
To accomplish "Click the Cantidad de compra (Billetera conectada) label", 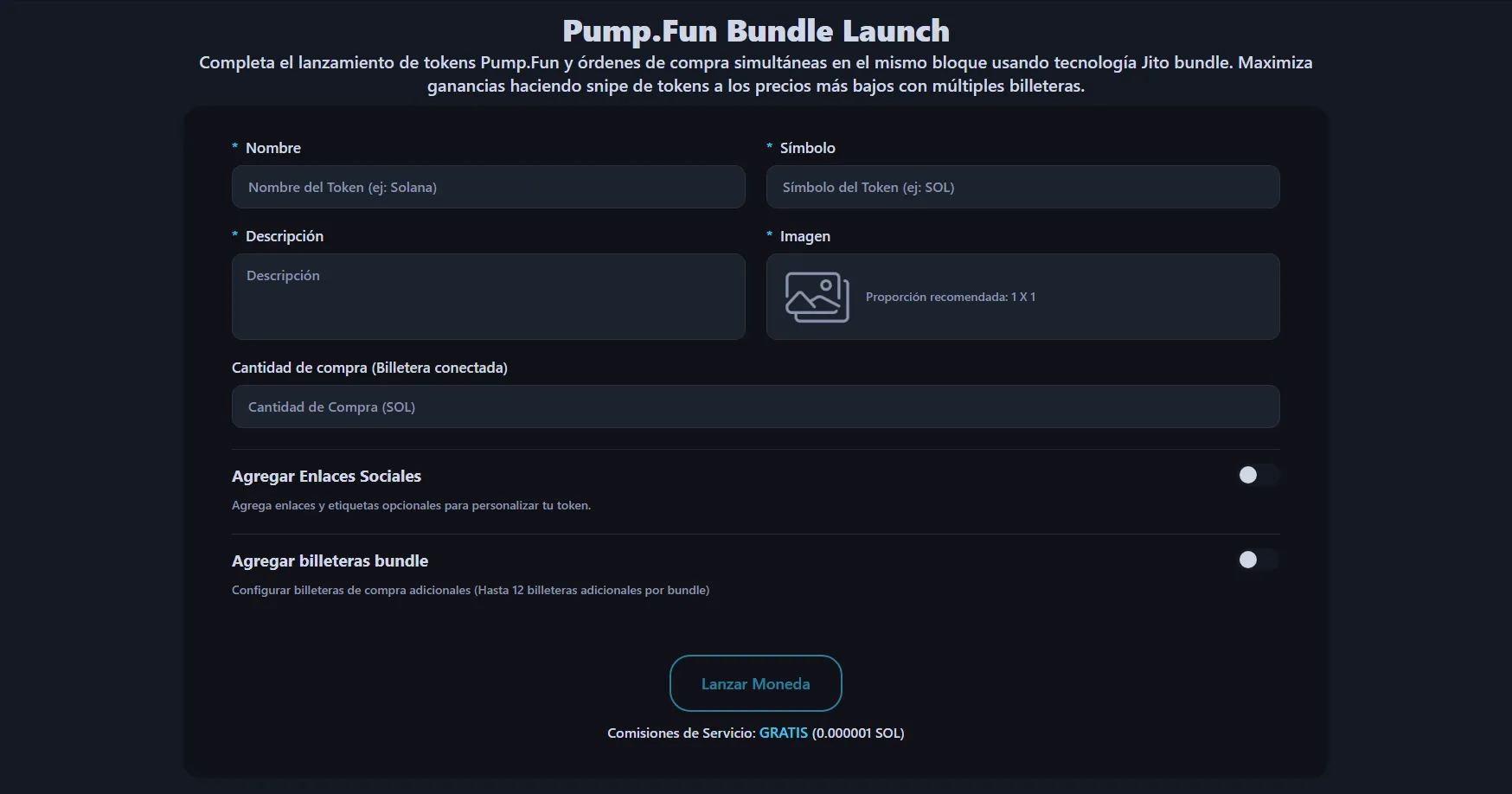I will click(369, 368).
